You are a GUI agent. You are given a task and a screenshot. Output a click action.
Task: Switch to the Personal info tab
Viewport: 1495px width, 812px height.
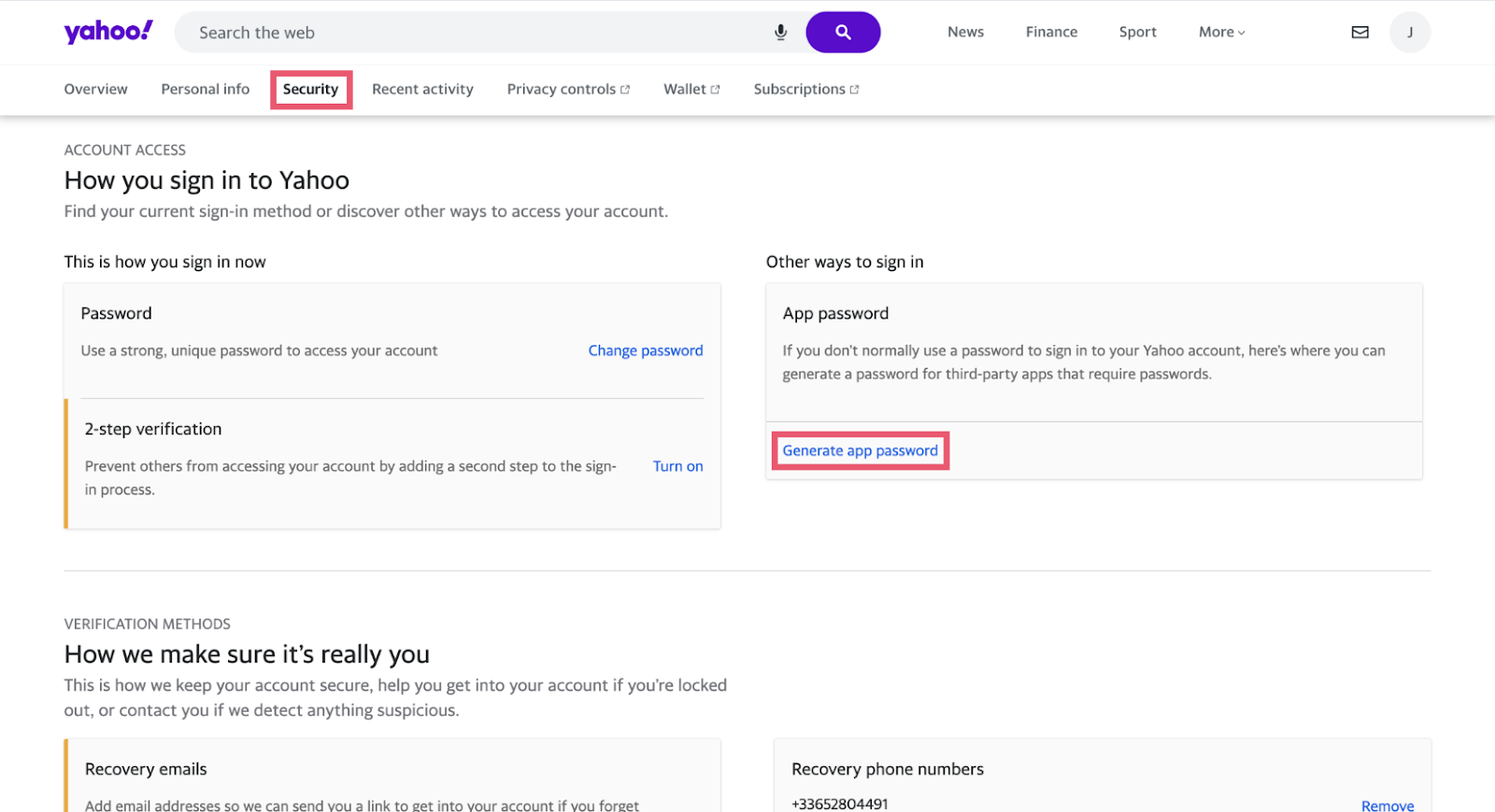point(206,89)
